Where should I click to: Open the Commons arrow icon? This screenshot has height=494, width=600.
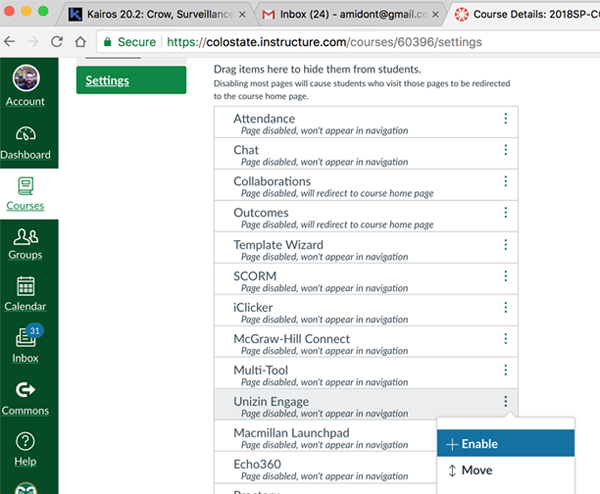26,390
